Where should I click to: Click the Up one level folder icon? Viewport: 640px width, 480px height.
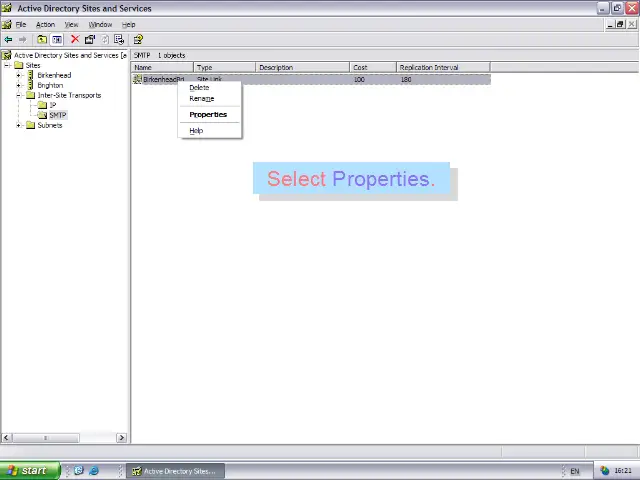[x=41, y=40]
